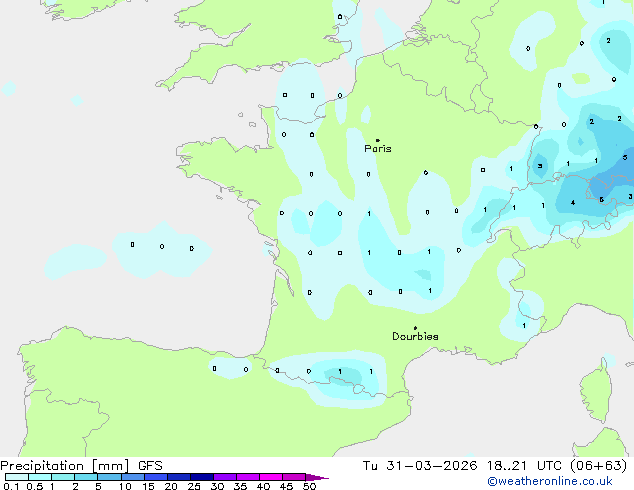Click the '20' legend label
This screenshot has height=490, width=634.
coord(171,486)
